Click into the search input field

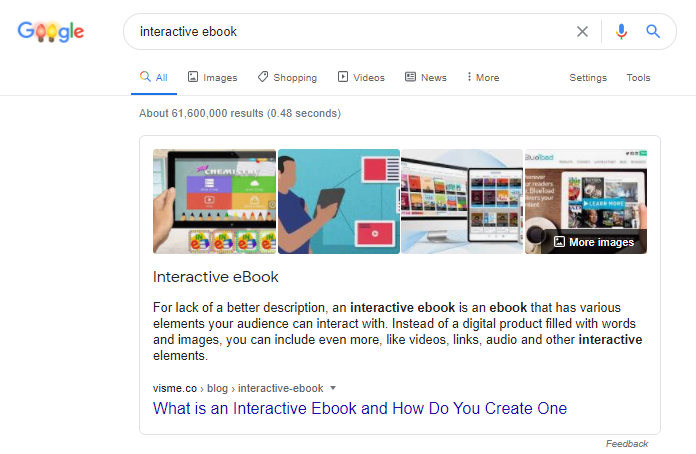coord(350,32)
